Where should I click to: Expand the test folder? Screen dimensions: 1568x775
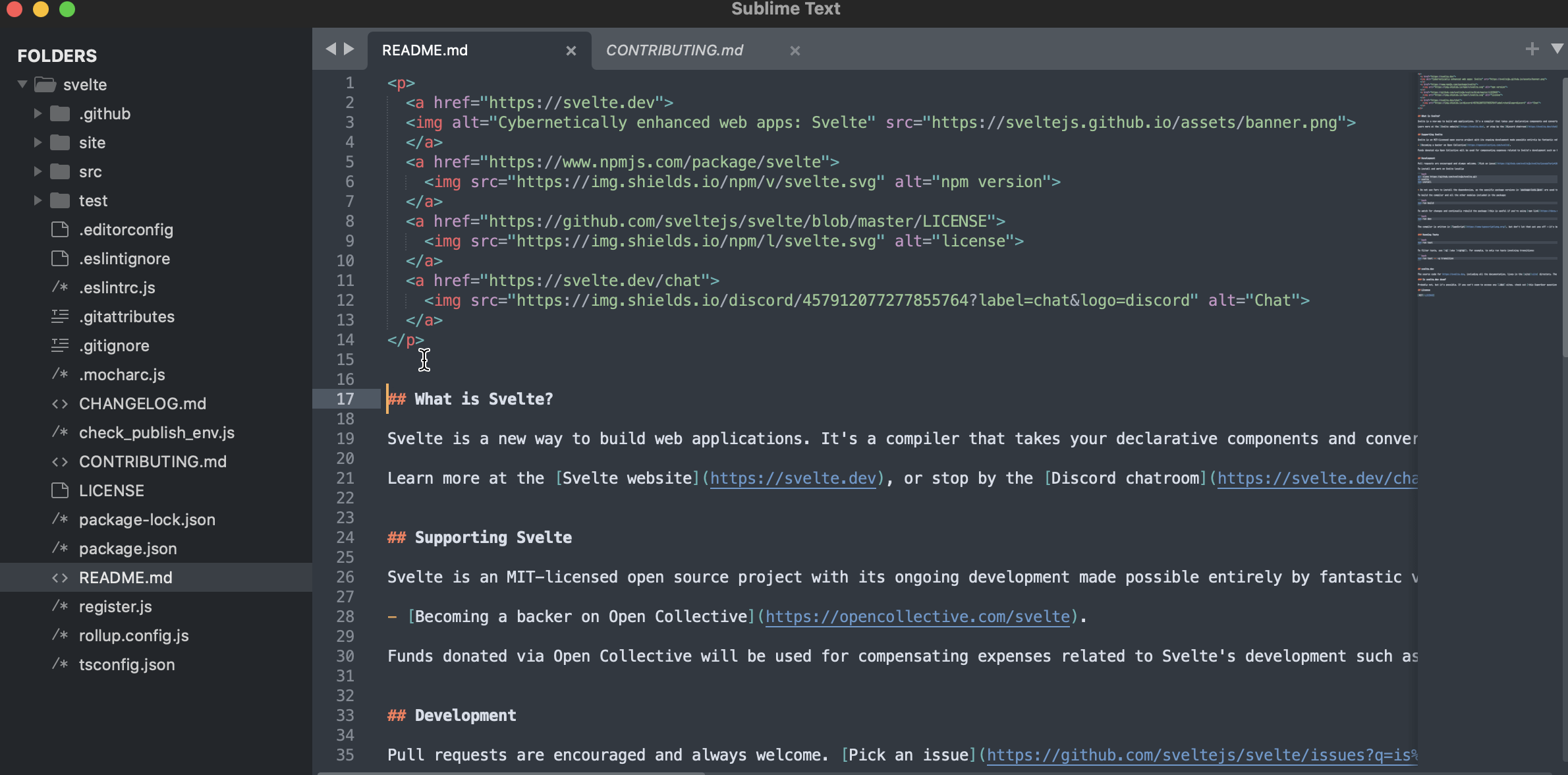pos(38,200)
